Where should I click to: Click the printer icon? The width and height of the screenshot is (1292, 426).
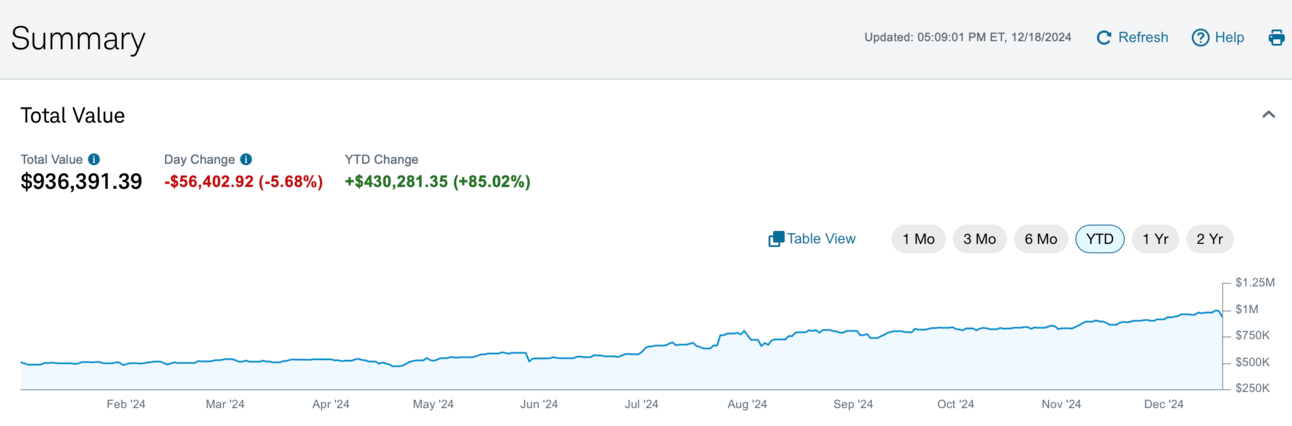(1276, 38)
